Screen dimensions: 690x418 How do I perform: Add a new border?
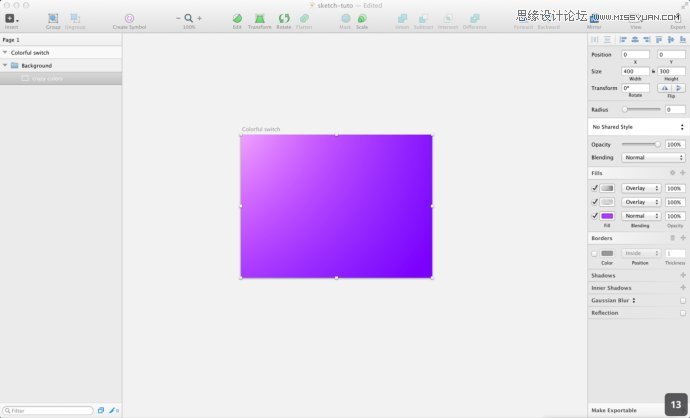pos(683,238)
